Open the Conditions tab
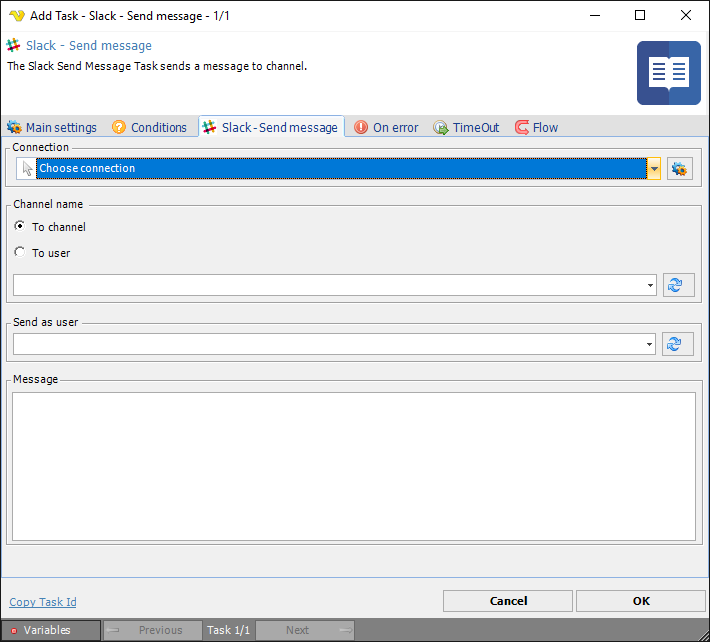710x642 pixels. click(149, 128)
